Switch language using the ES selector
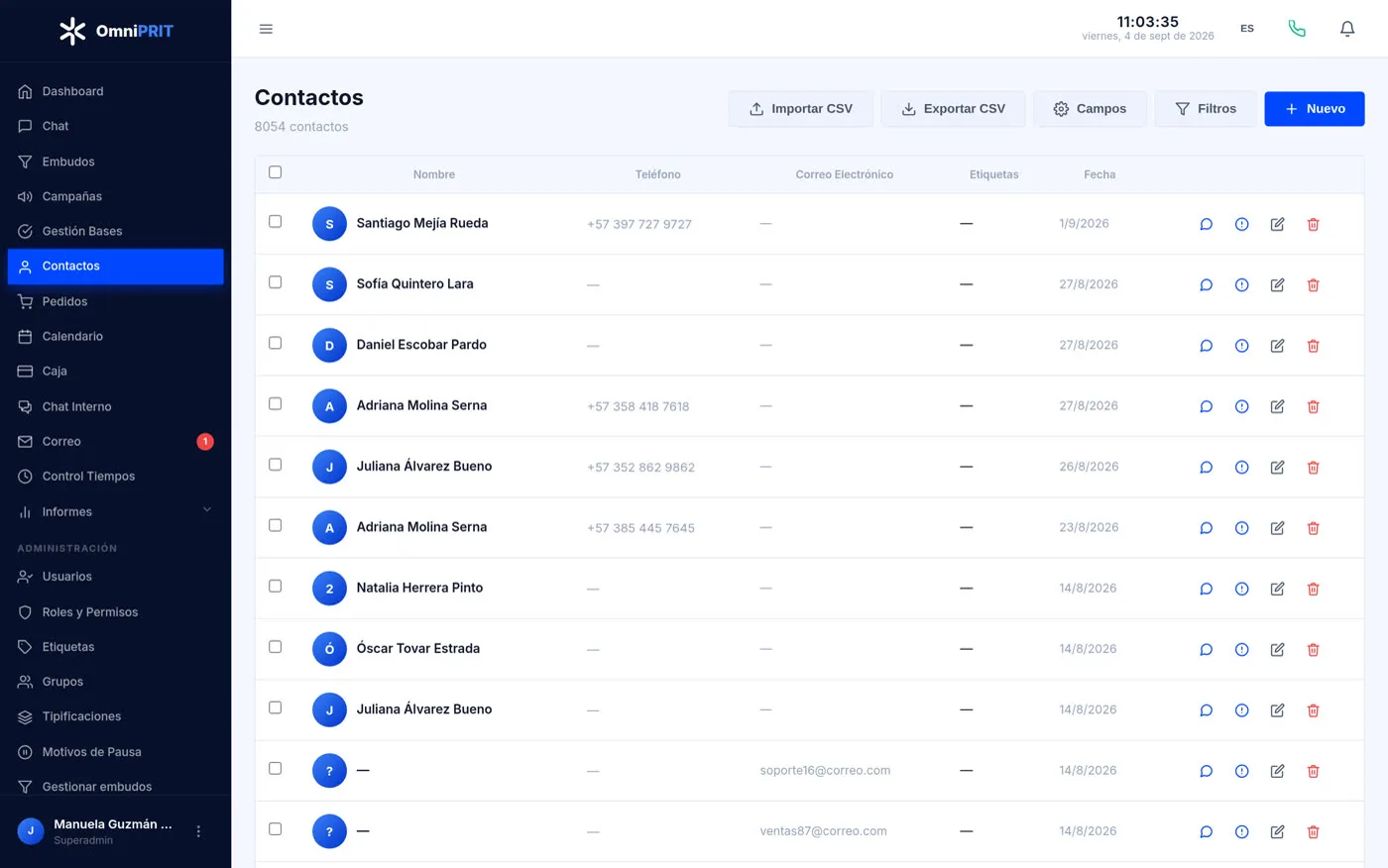The image size is (1388, 868). pos(1247,29)
